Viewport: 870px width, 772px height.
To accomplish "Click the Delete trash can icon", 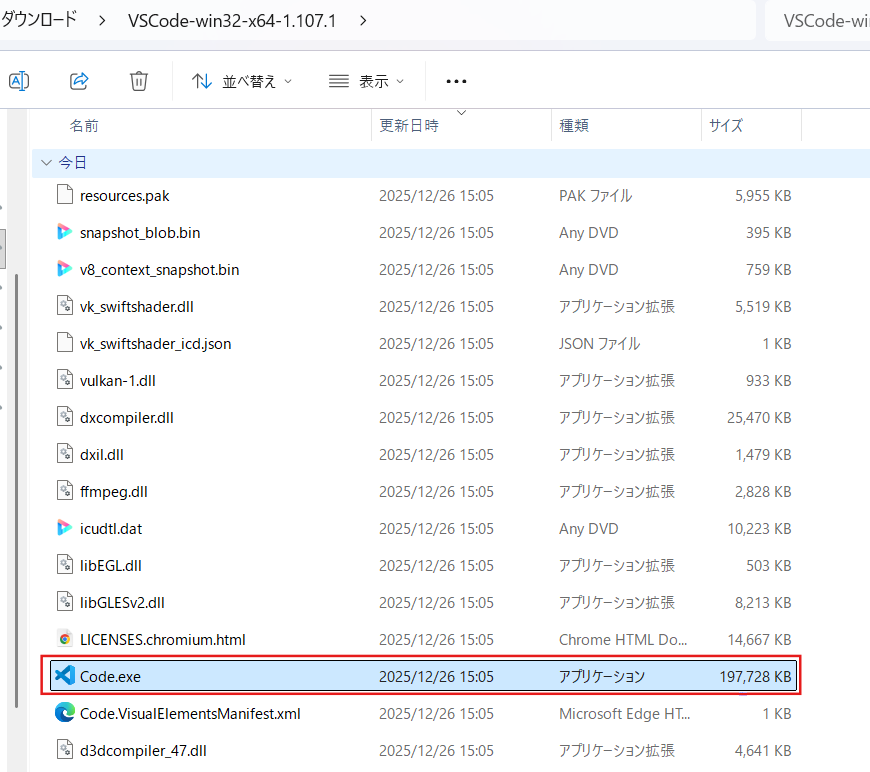I will coord(139,81).
